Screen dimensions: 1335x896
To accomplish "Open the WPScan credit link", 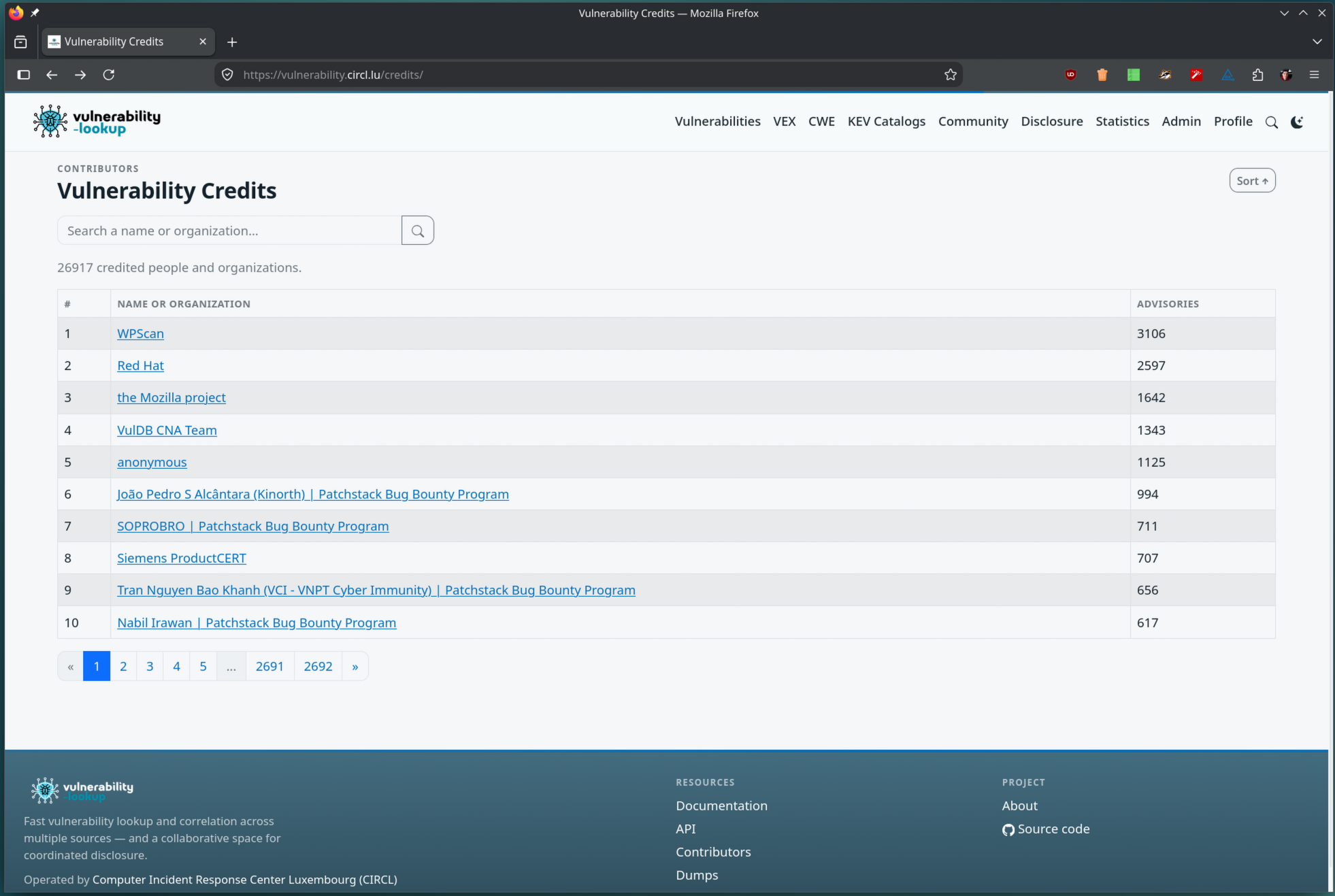I will click(140, 333).
